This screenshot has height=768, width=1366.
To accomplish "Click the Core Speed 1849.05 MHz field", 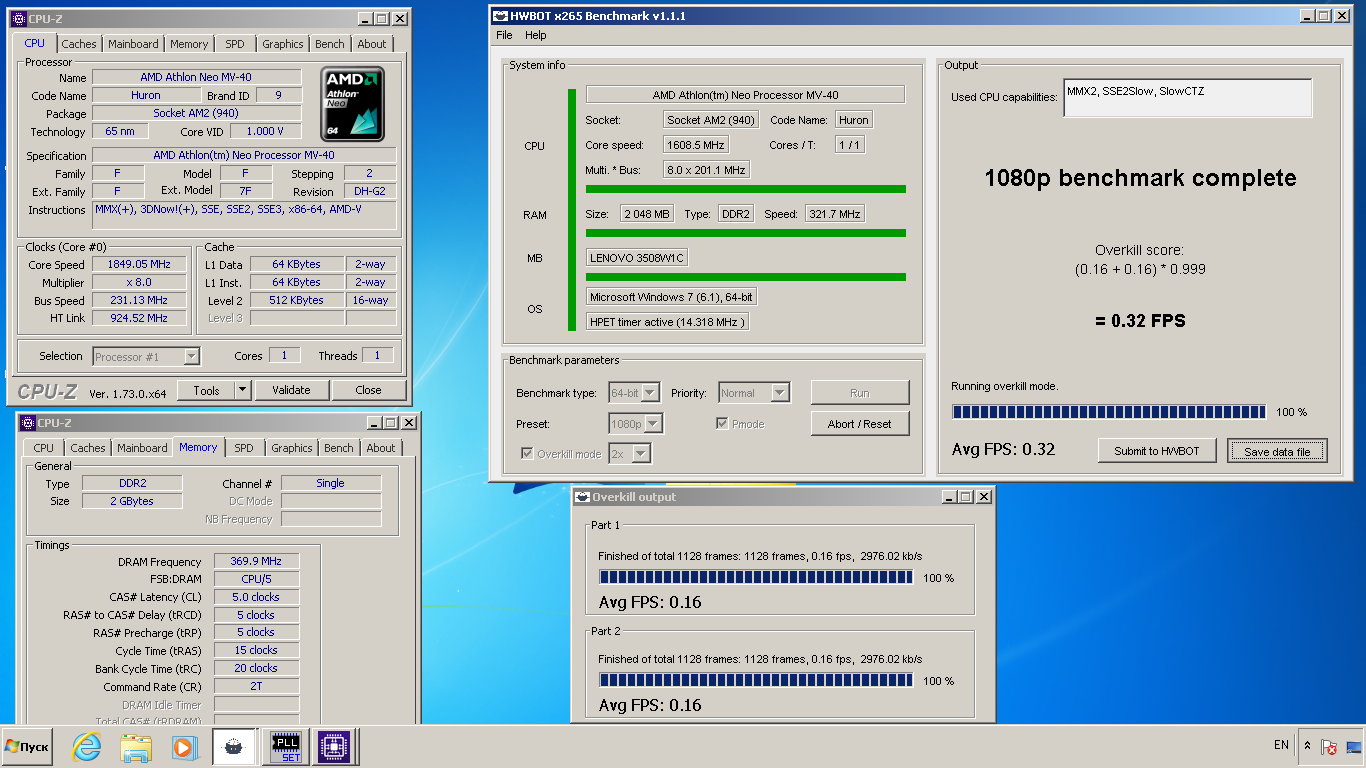I will [x=140, y=264].
